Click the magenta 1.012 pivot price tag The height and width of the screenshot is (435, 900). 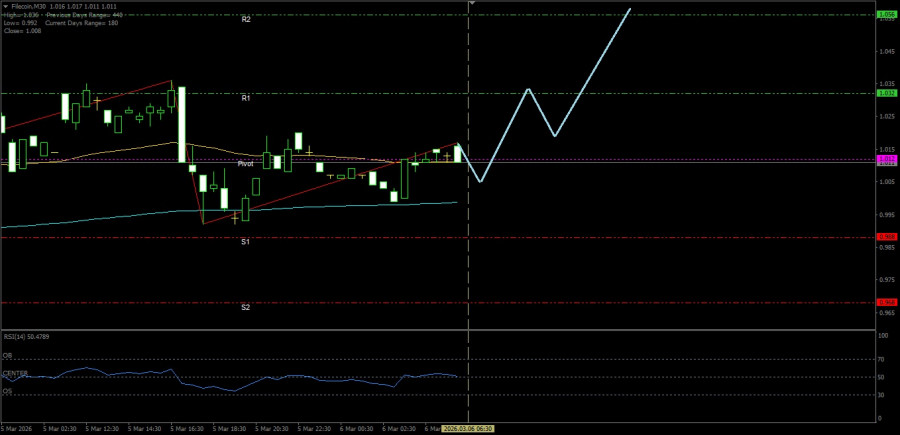(x=886, y=159)
